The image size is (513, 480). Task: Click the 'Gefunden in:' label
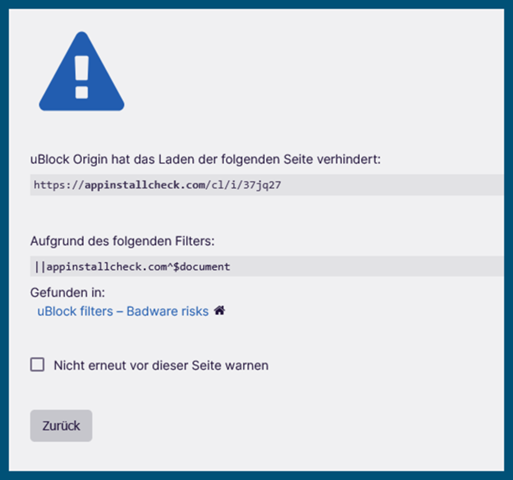coord(68,293)
